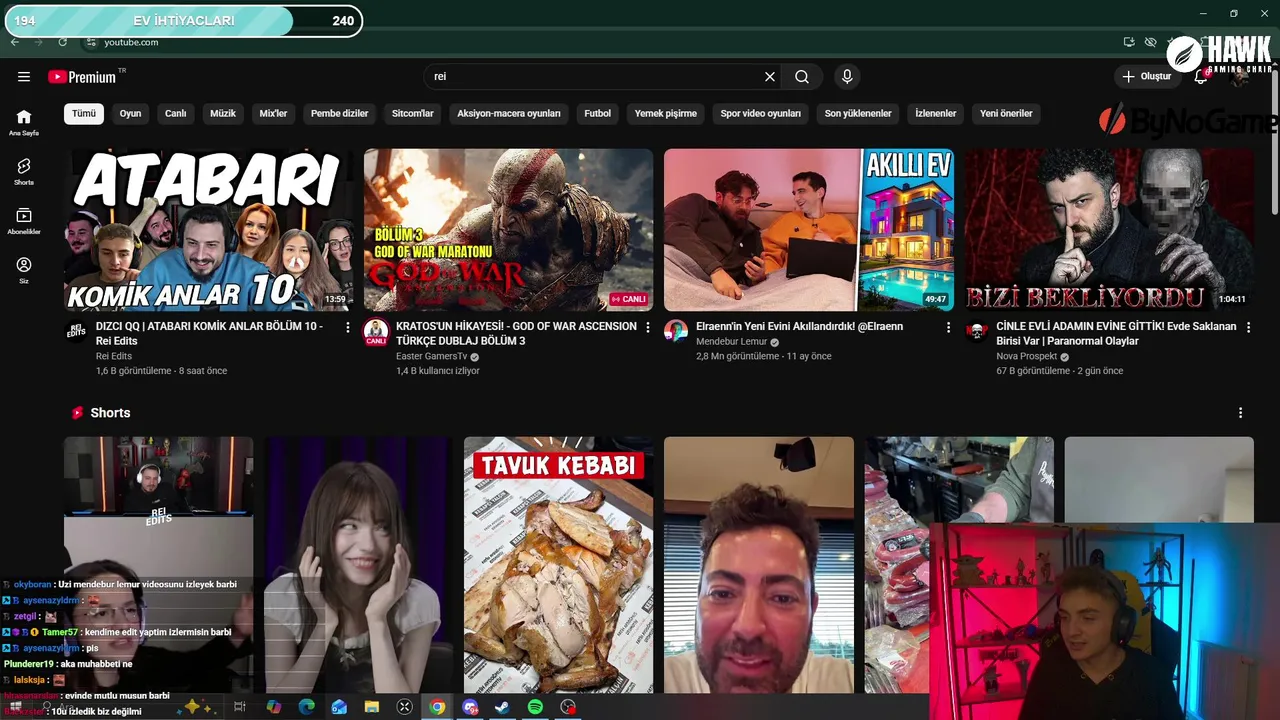This screenshot has width=1280, height=720.
Task: Open the Easter GamersTv channel name link
Action: [432, 356]
